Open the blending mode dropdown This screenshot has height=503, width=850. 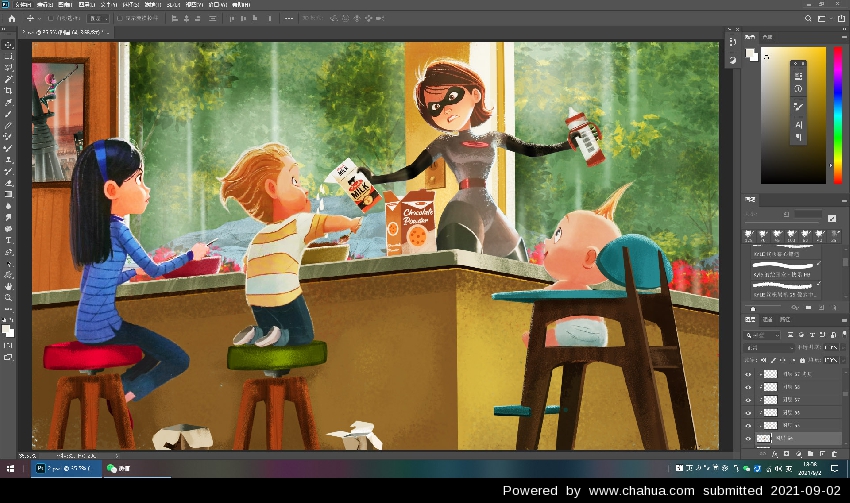point(768,347)
